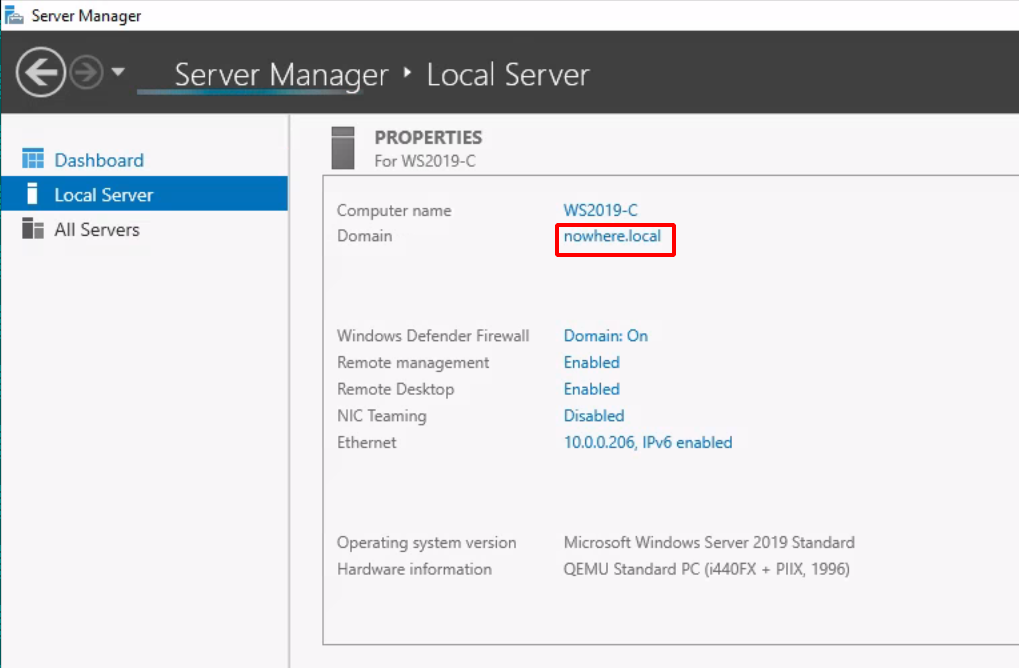
Task: Click the 'Ethernet' label
Action: 367,443
